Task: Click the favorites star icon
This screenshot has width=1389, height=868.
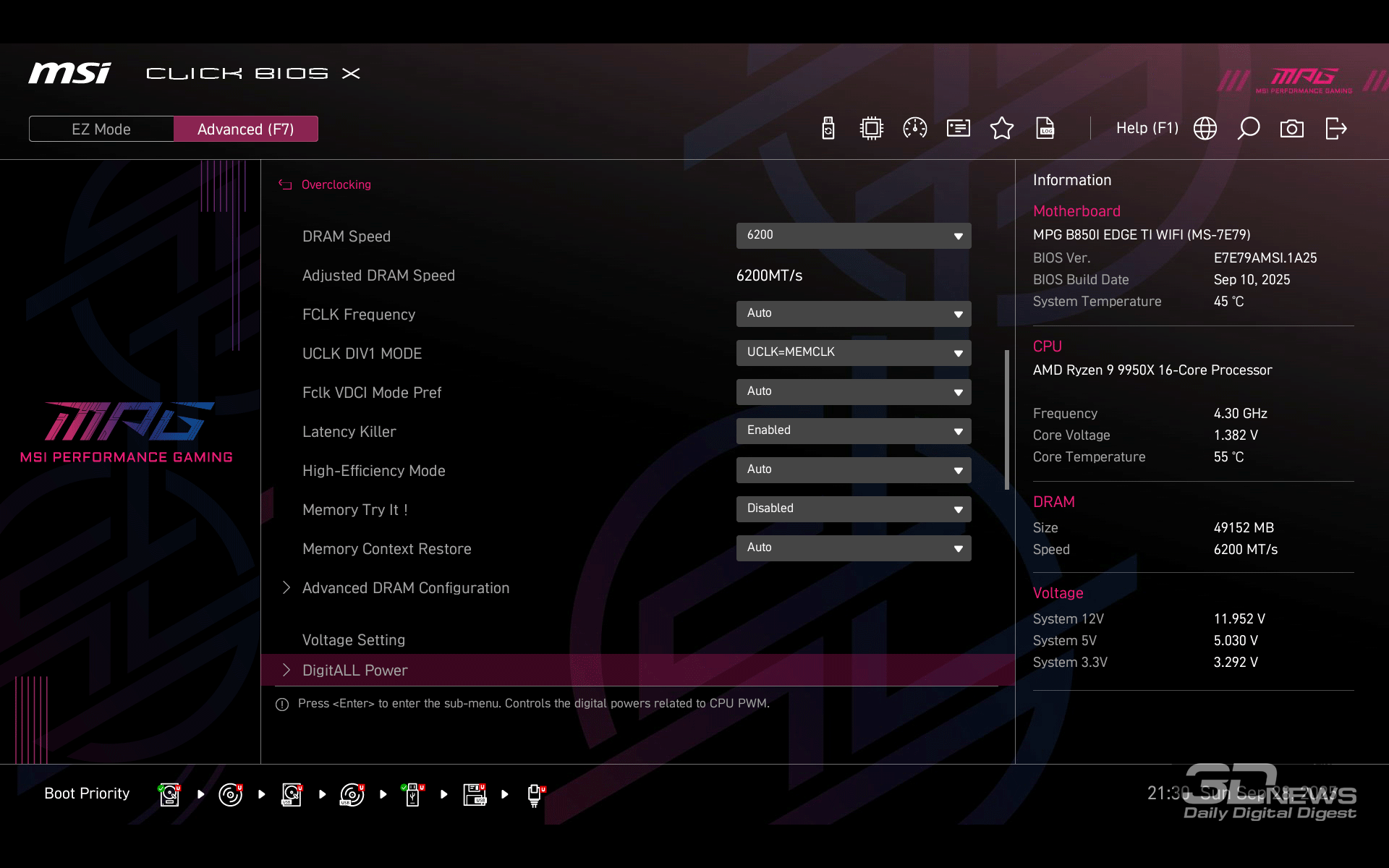Action: (x=1002, y=129)
